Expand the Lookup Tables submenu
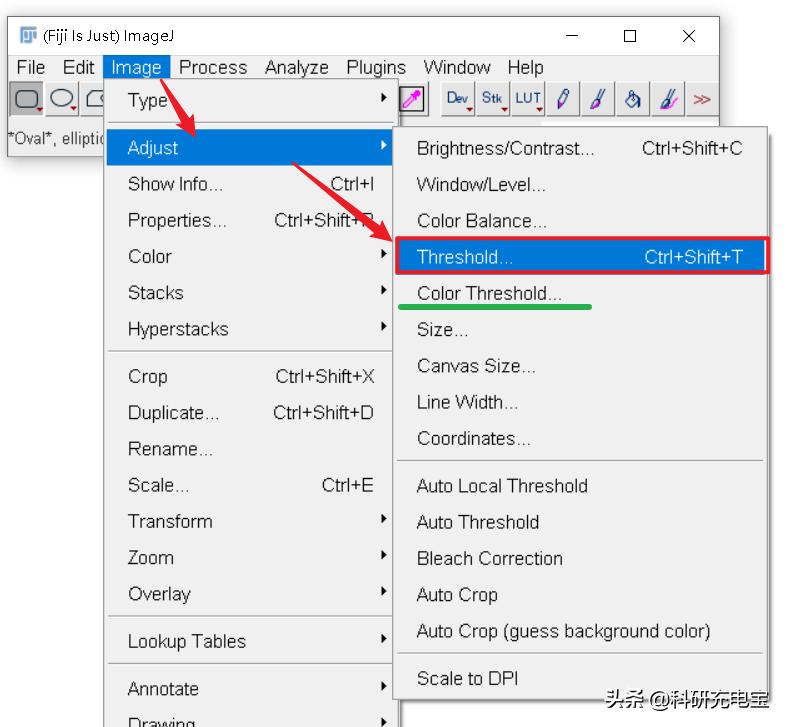This screenshot has width=787, height=727. point(250,641)
